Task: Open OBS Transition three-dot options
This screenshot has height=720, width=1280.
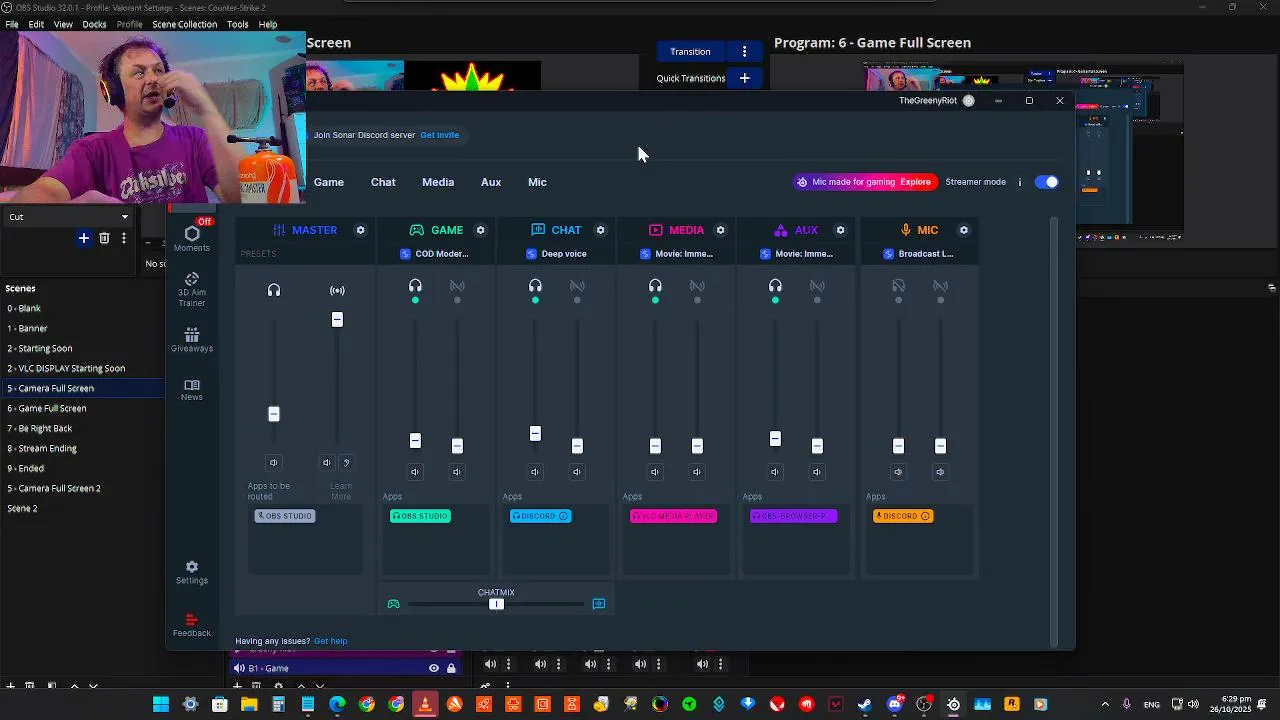Action: tap(744, 52)
